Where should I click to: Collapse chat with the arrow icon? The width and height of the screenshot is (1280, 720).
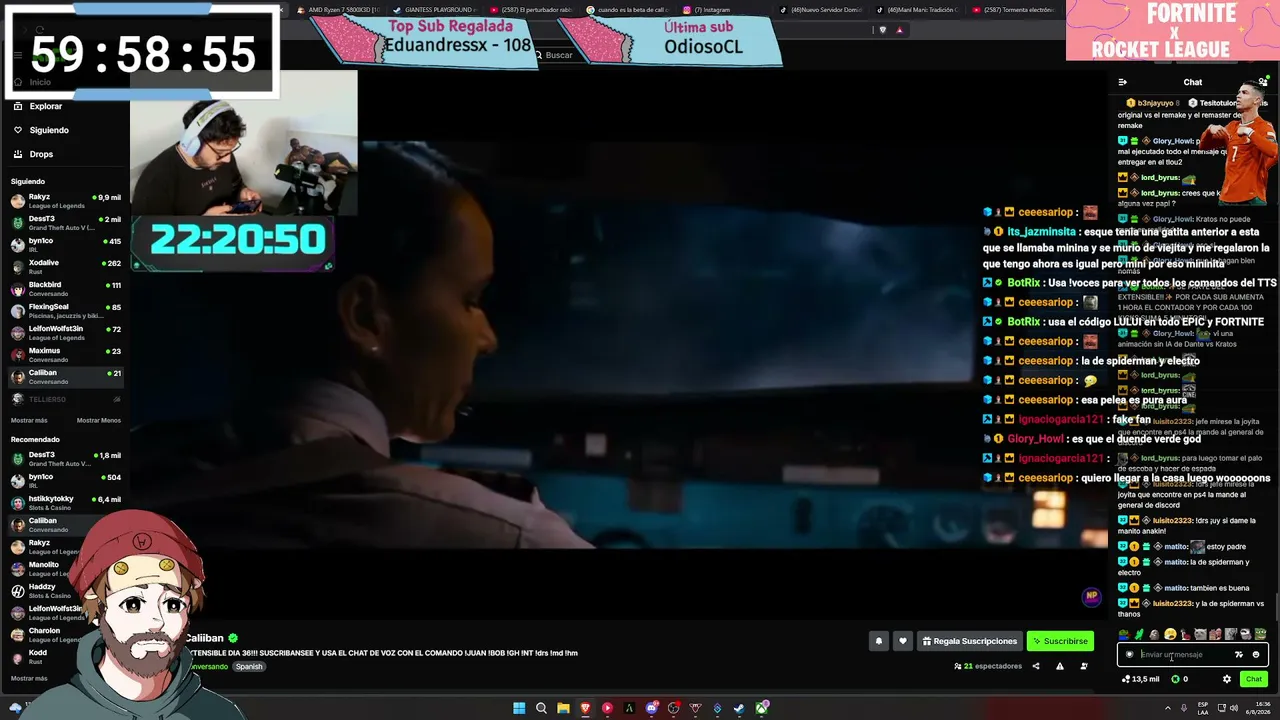[x=1122, y=82]
